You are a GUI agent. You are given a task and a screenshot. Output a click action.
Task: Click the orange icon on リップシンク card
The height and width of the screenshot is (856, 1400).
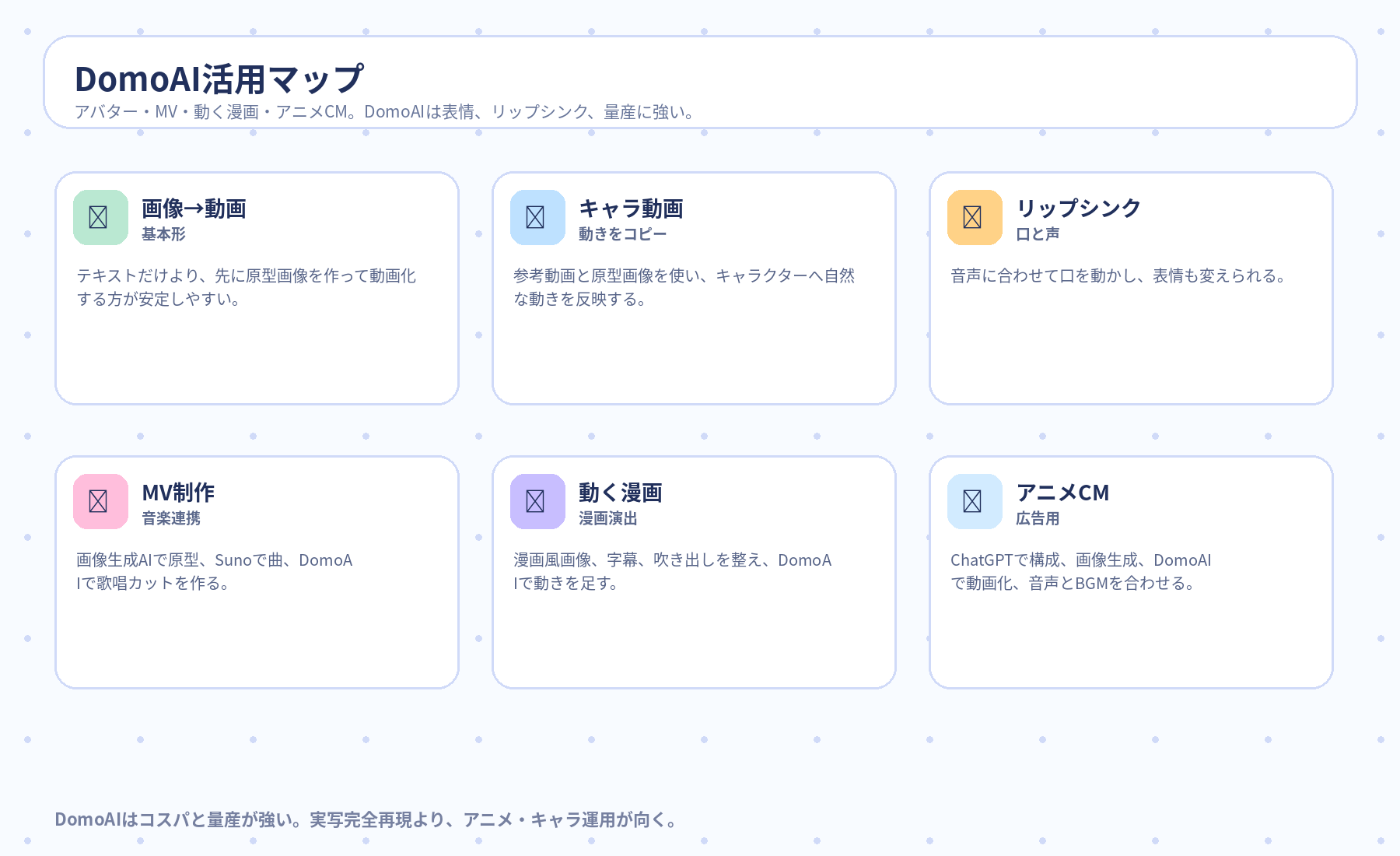tap(975, 217)
